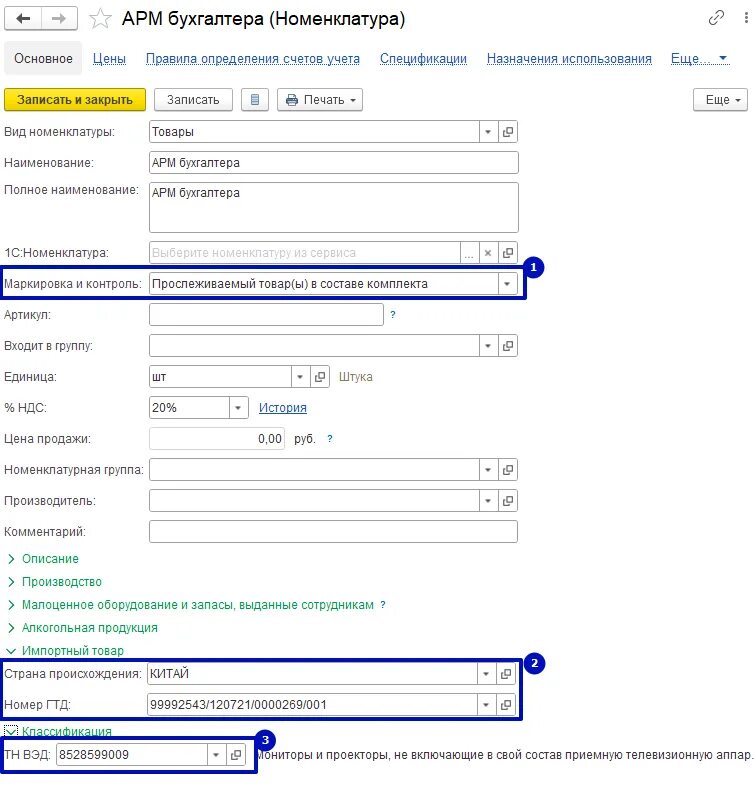The image size is (755, 794).
Task: Open Назначения использования tab
Action: click(569, 59)
